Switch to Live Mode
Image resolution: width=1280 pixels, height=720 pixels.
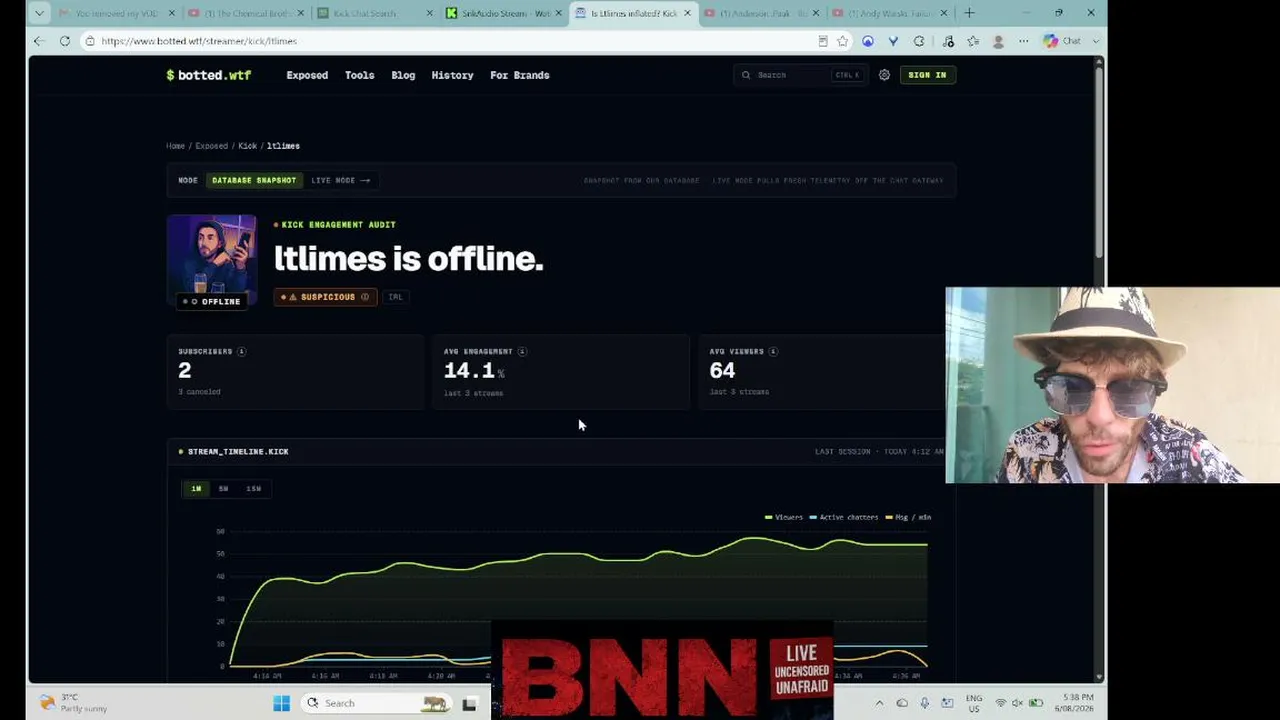click(x=340, y=181)
